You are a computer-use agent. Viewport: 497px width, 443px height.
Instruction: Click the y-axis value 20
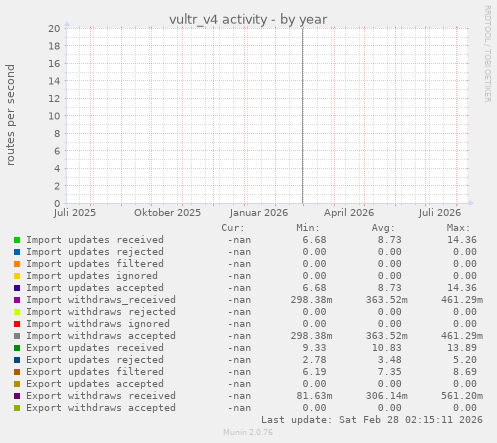tap(54, 29)
